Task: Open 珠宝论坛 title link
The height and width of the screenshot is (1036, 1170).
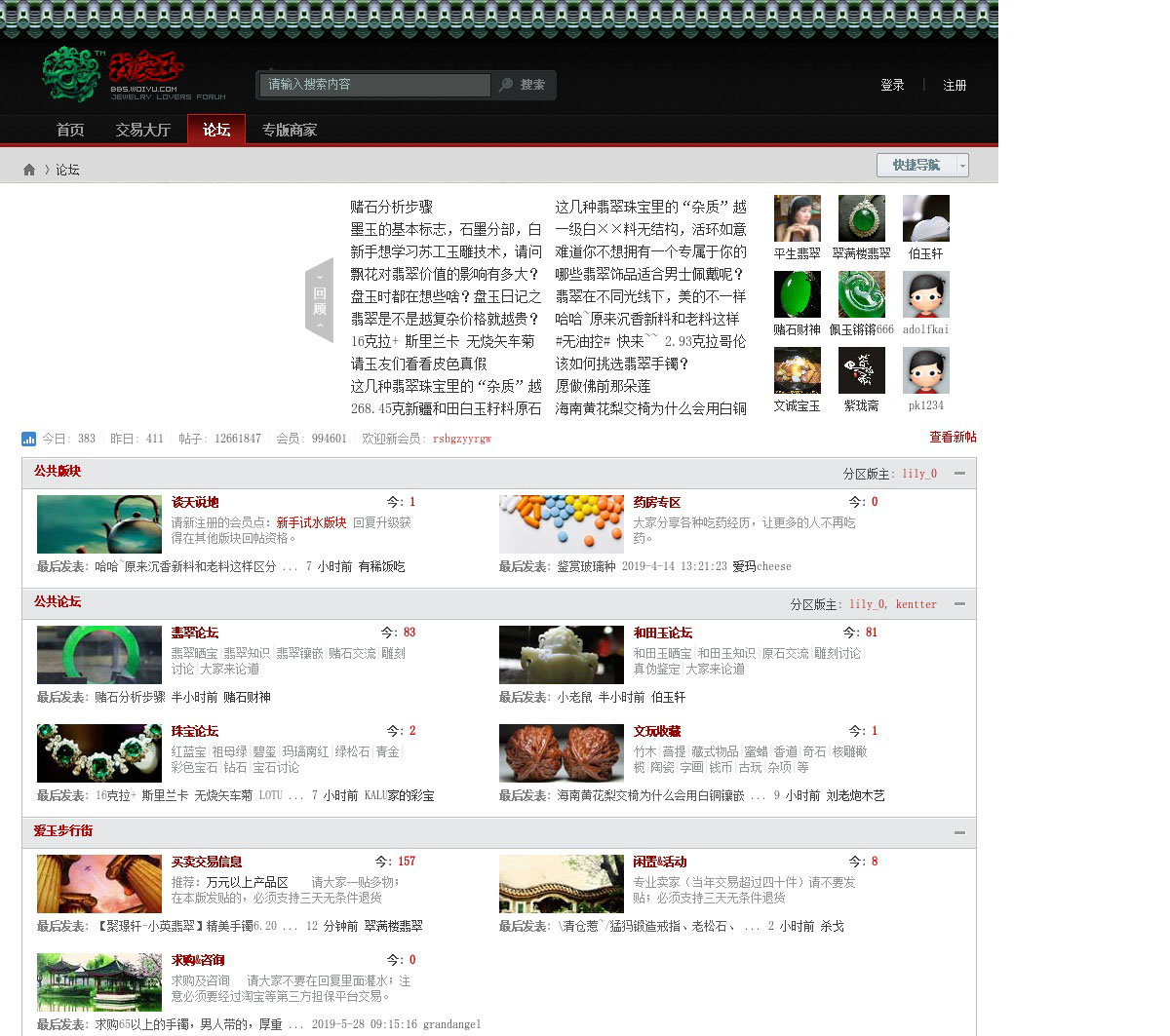Action: tap(195, 731)
